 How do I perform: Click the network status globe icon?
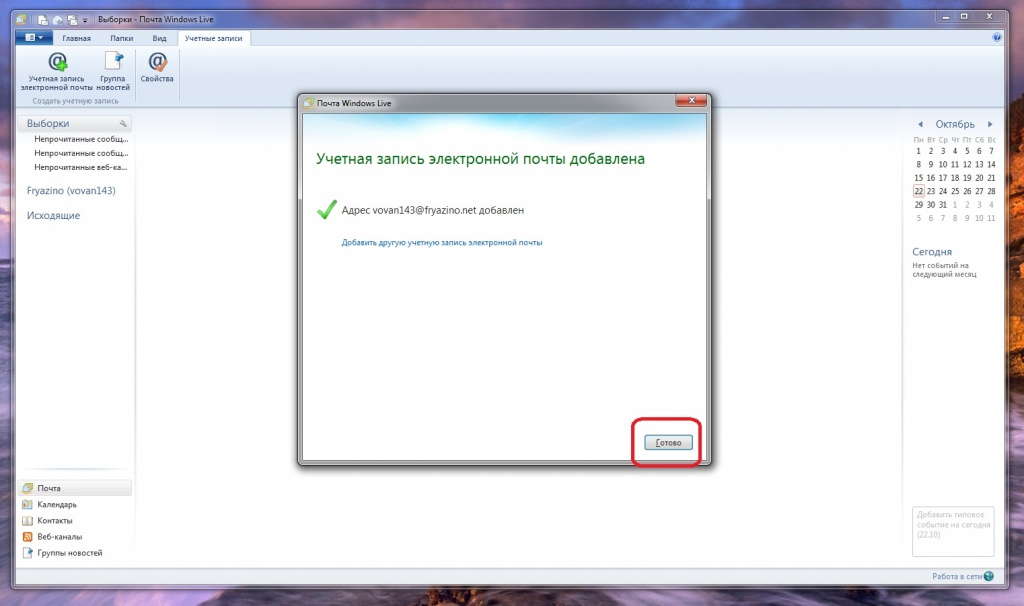coord(989,576)
